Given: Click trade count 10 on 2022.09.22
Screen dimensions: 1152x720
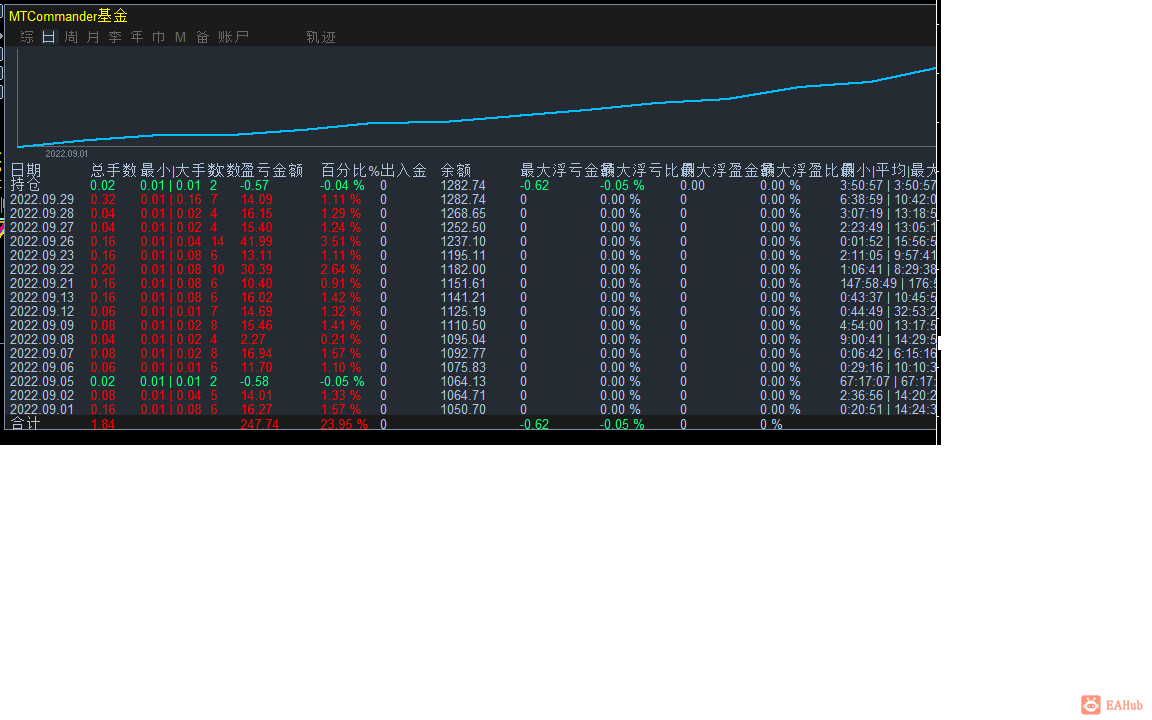Looking at the screenshot, I should click(x=217, y=269).
